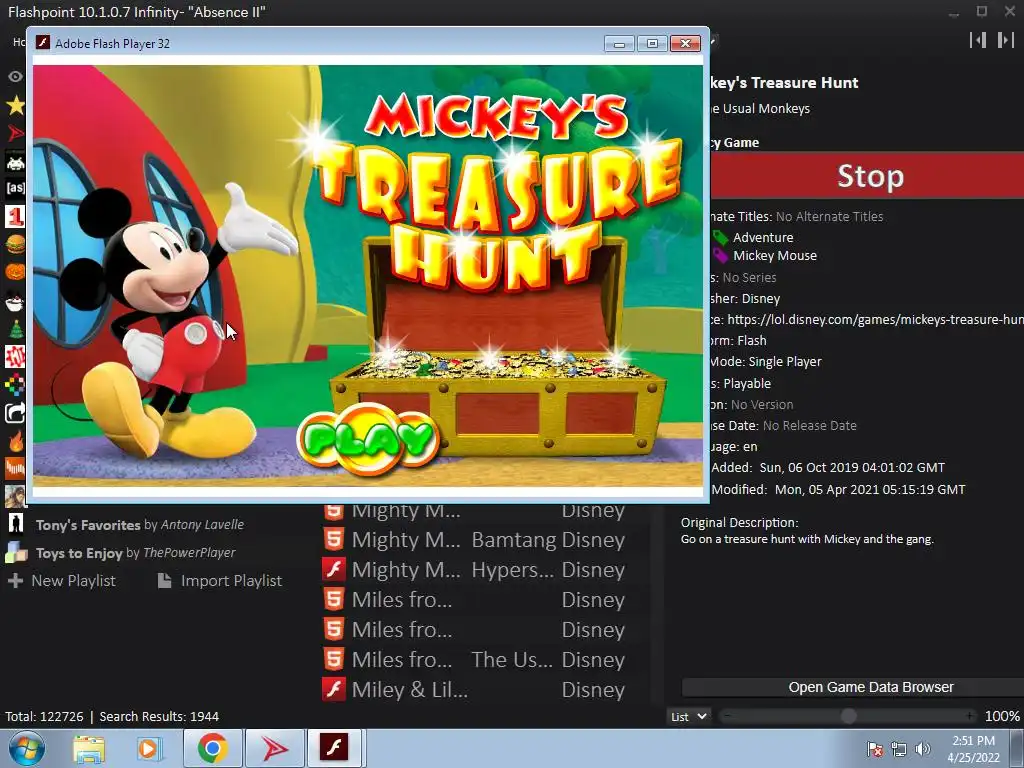The height and width of the screenshot is (768, 1024).
Task: Switch to Flashpoint launcher in taskbar
Action: 275,748
